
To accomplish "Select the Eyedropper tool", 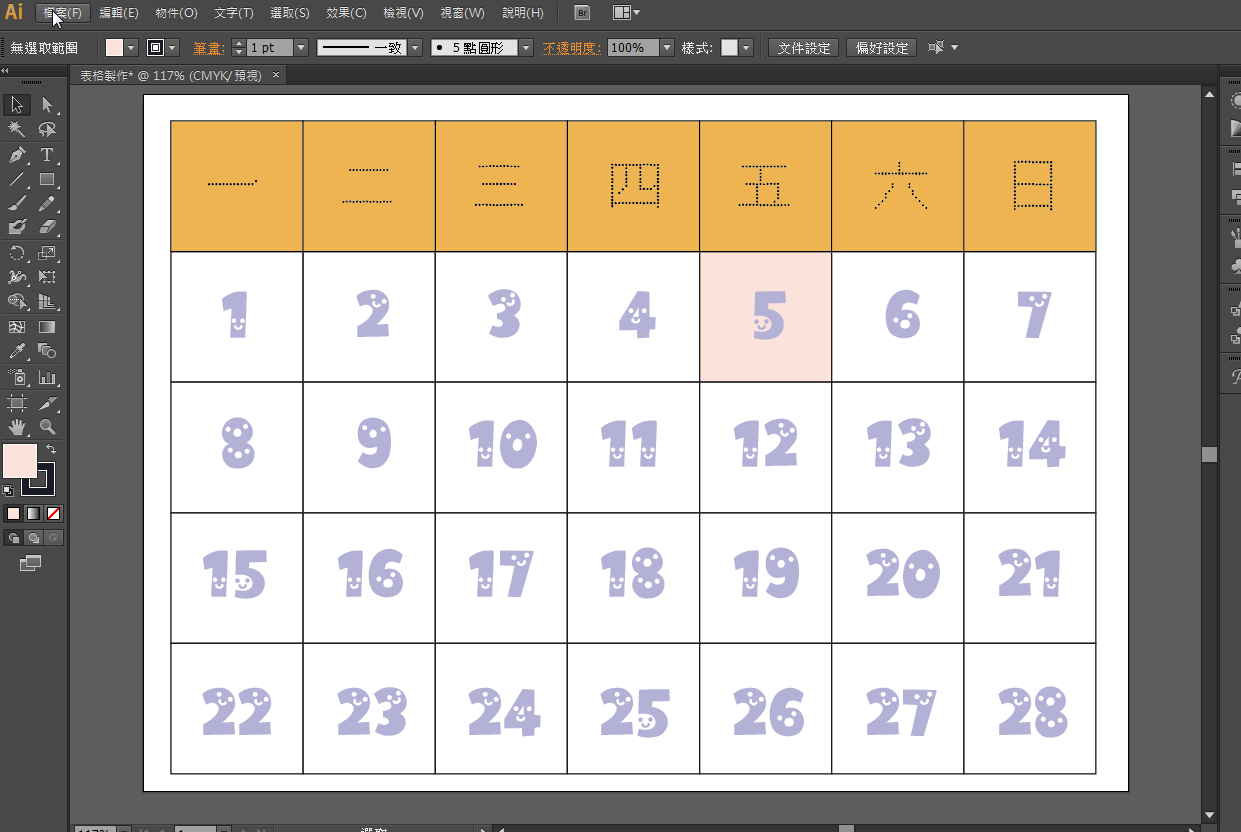I will [16, 351].
